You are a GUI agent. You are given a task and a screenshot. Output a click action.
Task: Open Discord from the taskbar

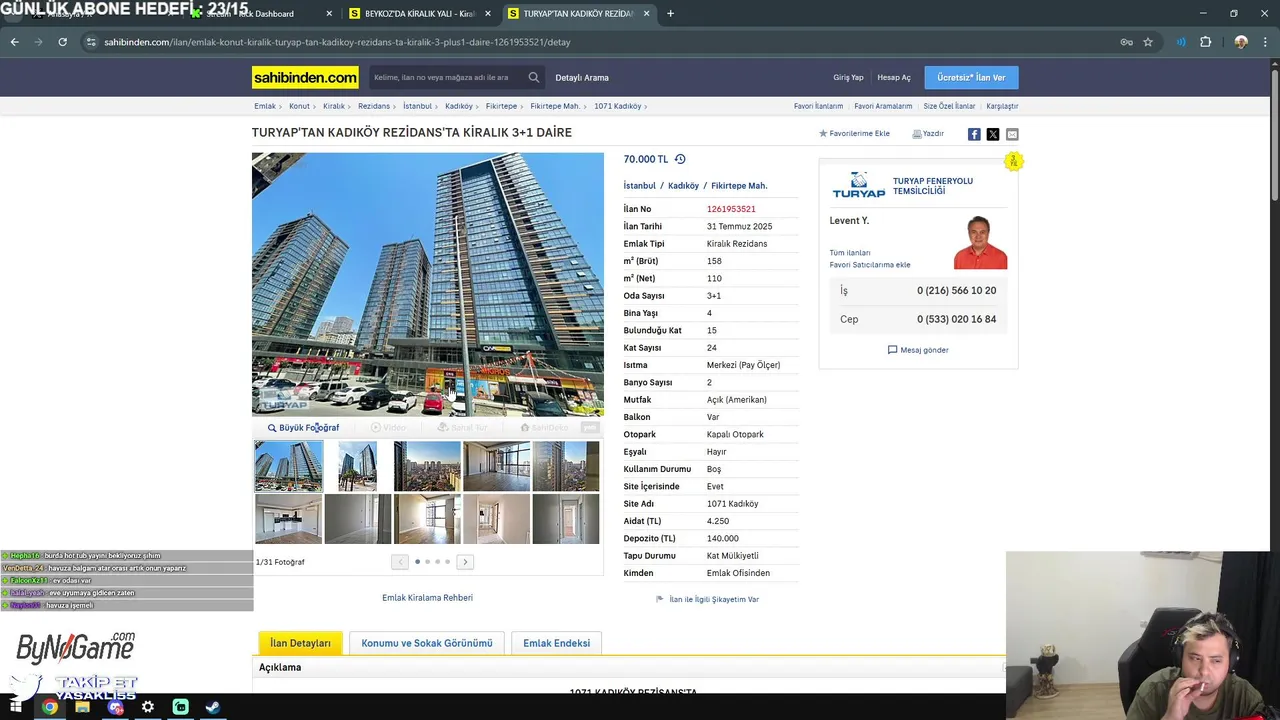[x=115, y=707]
